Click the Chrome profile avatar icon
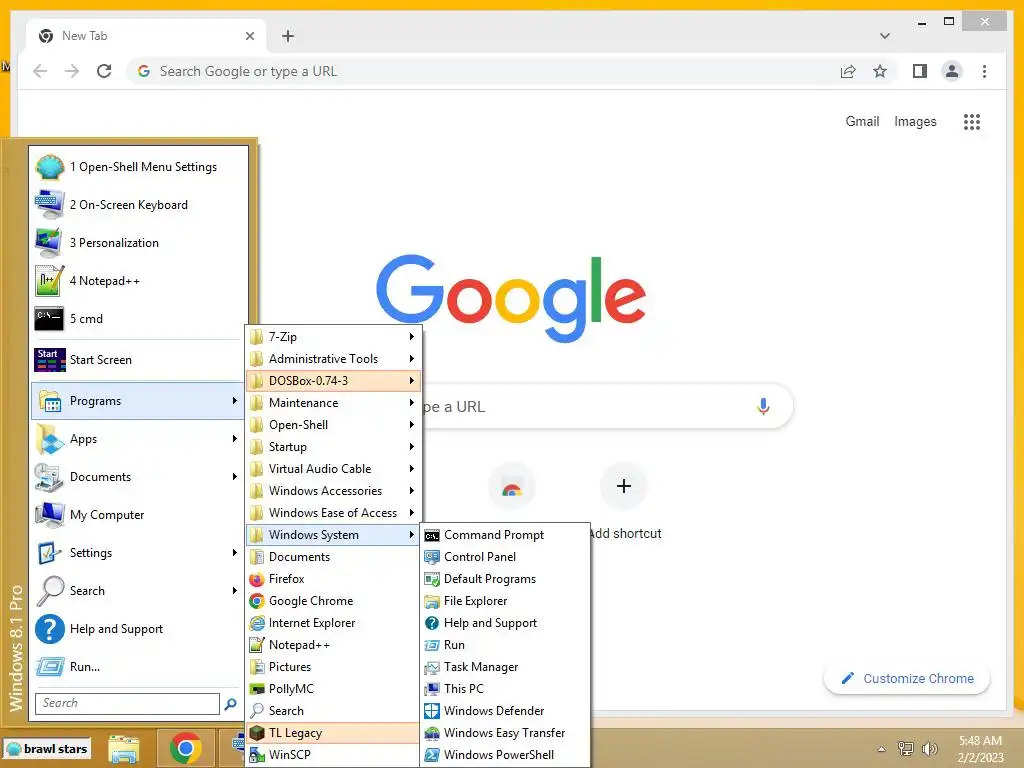 point(952,71)
